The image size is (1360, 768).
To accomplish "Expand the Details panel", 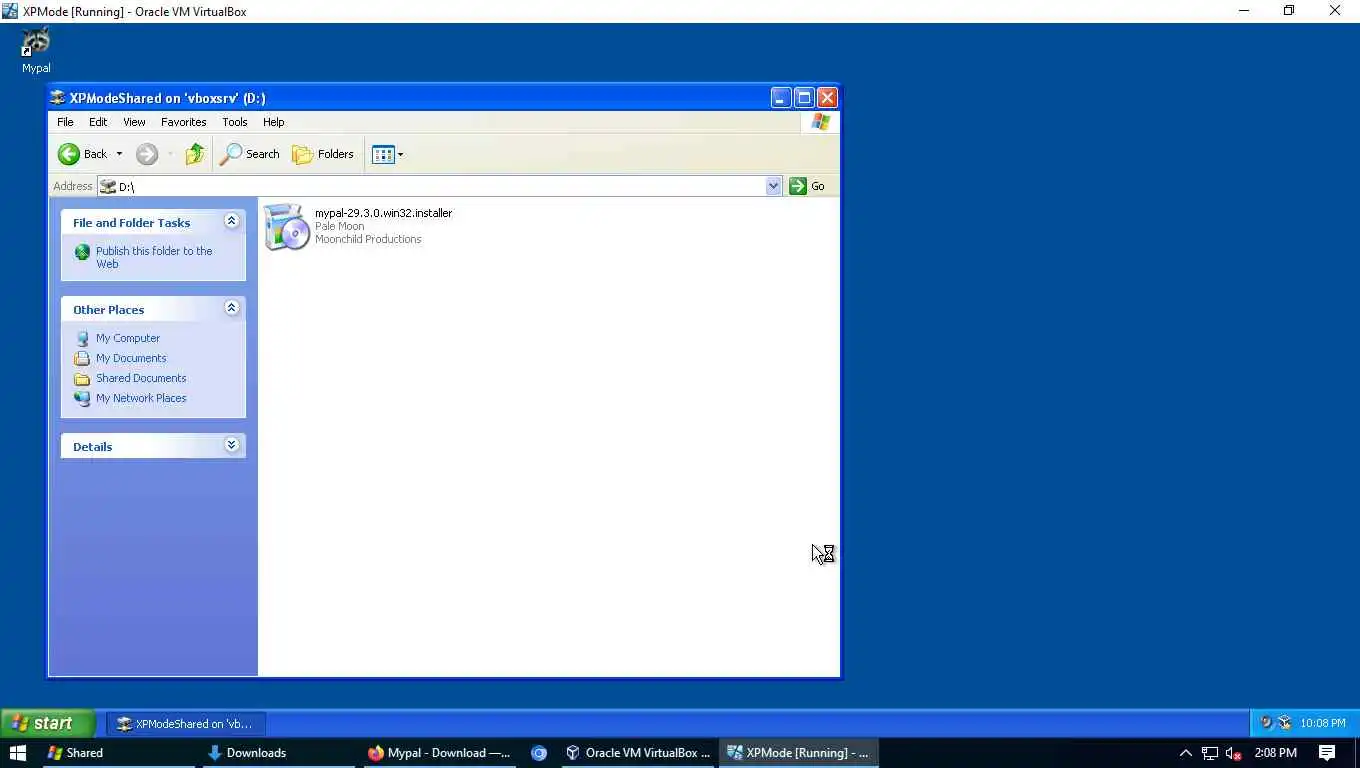I will [x=232, y=445].
